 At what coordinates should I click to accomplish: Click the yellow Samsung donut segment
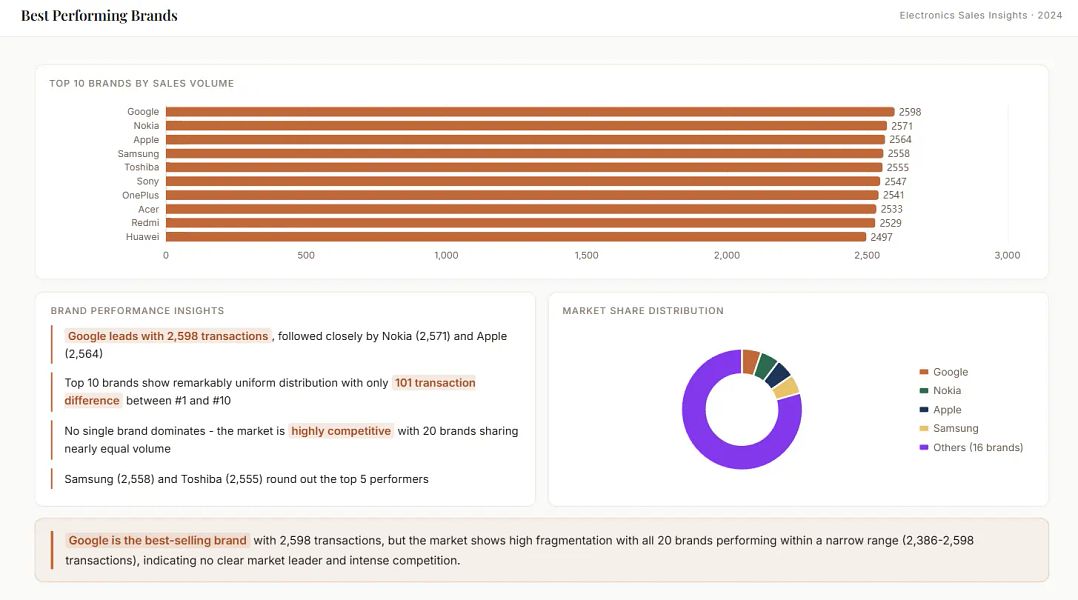click(x=786, y=388)
